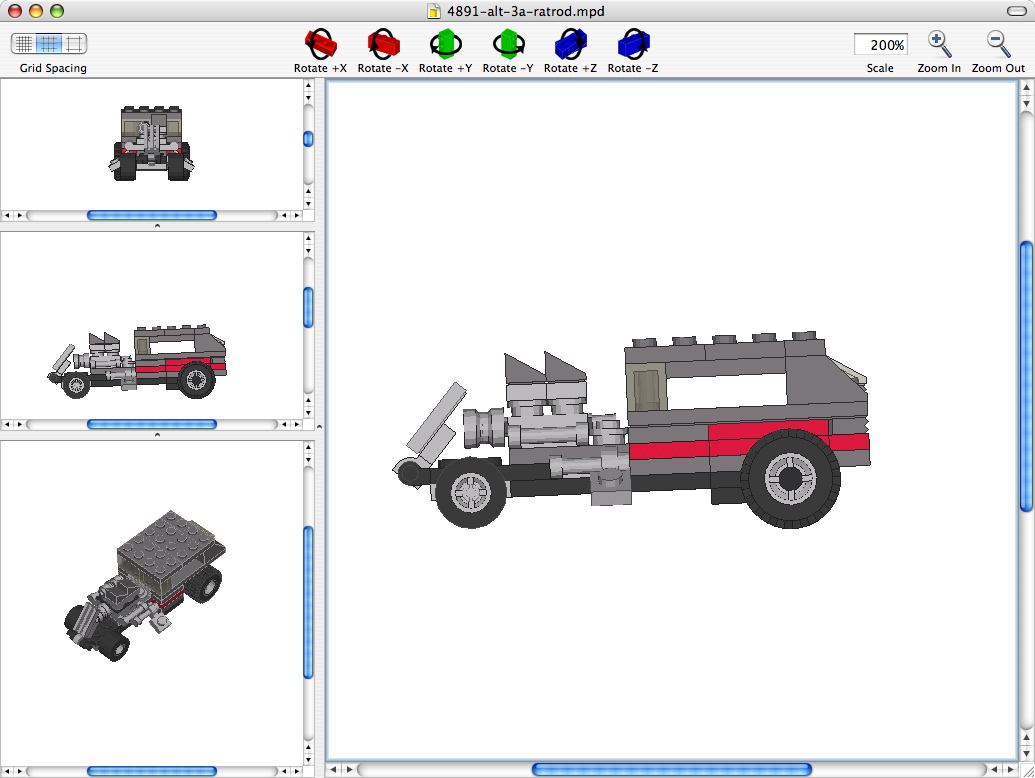This screenshot has height=778, width=1035.
Task: Select the Rotate -X tool icon
Action: [383, 43]
